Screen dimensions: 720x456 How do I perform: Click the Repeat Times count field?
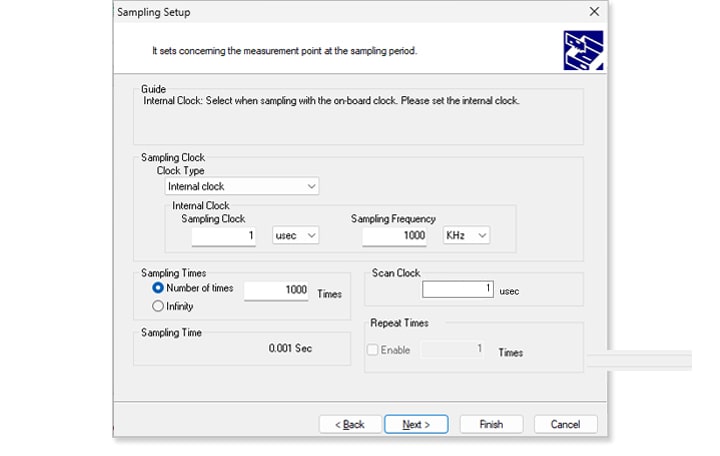coord(453,349)
